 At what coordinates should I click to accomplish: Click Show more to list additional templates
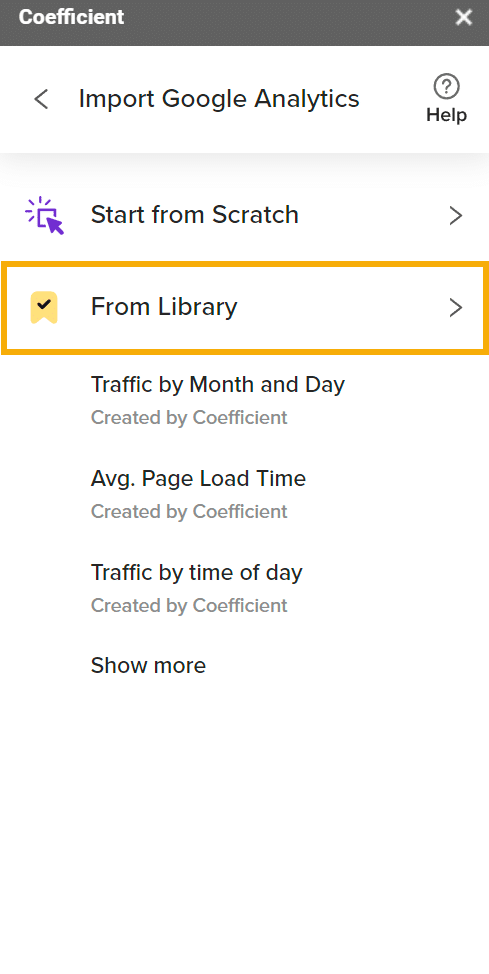coord(148,665)
